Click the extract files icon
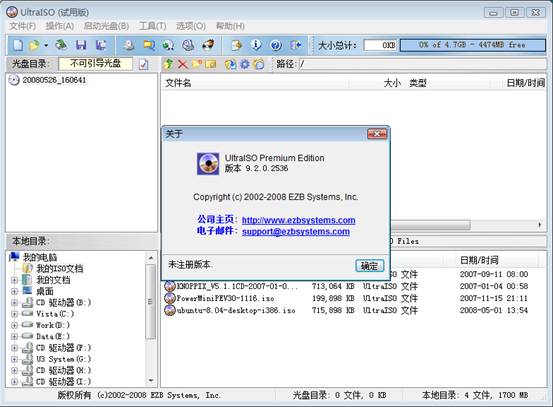Screen dimensions: 553x407 (x=230, y=64)
